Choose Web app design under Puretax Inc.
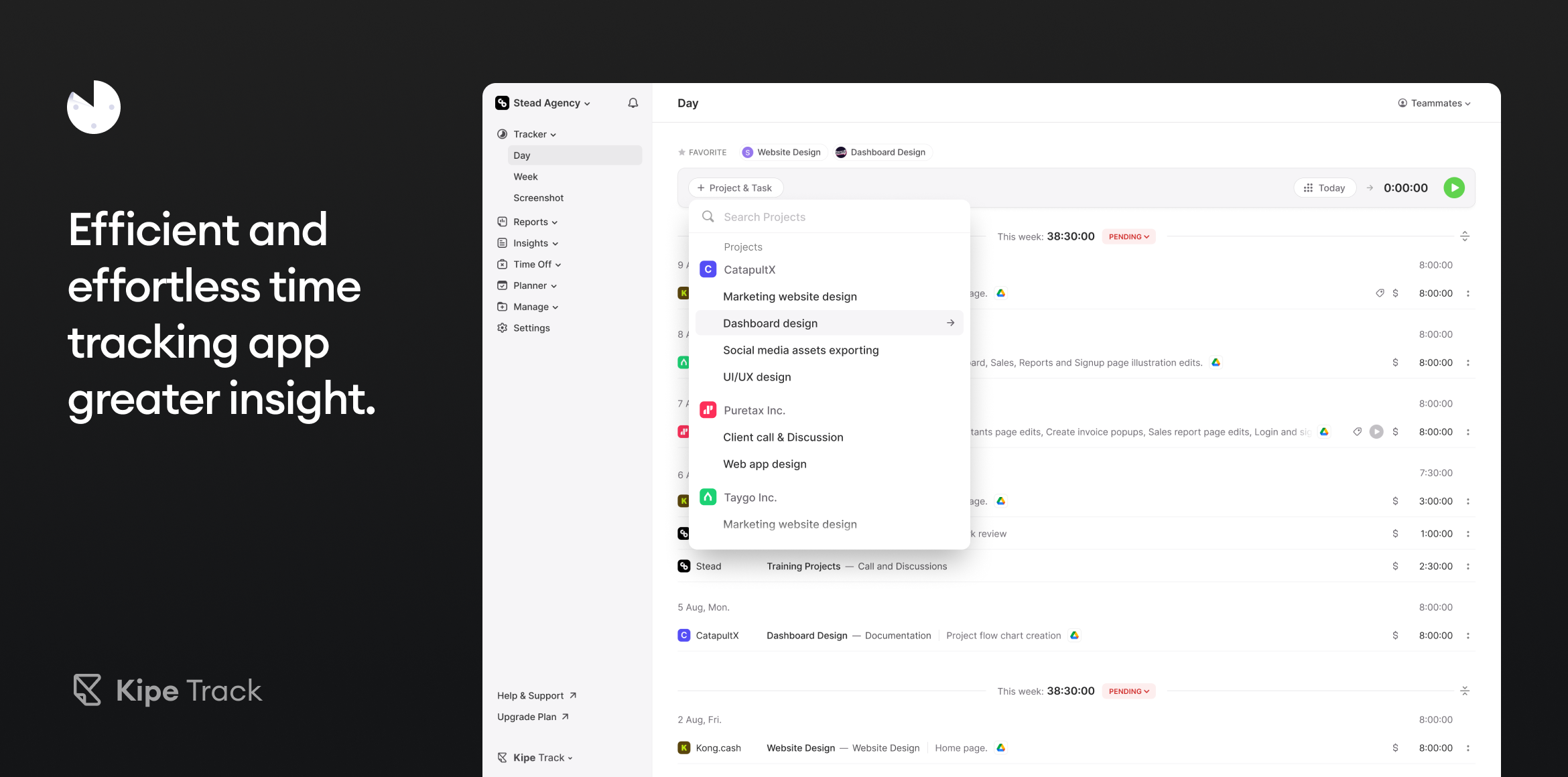The width and height of the screenshot is (1568, 777). pos(765,464)
